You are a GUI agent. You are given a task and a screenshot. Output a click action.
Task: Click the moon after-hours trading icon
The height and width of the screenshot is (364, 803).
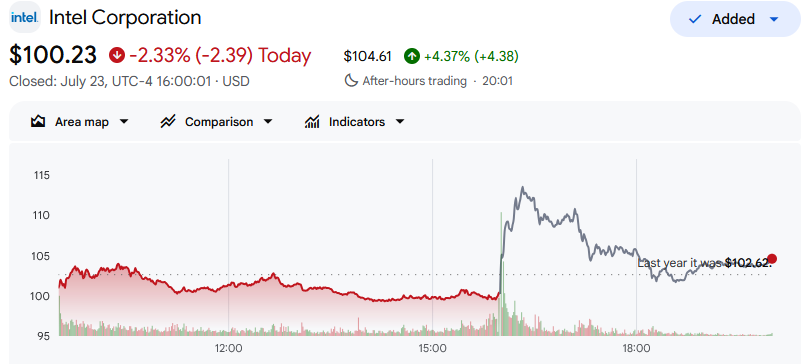[351, 80]
